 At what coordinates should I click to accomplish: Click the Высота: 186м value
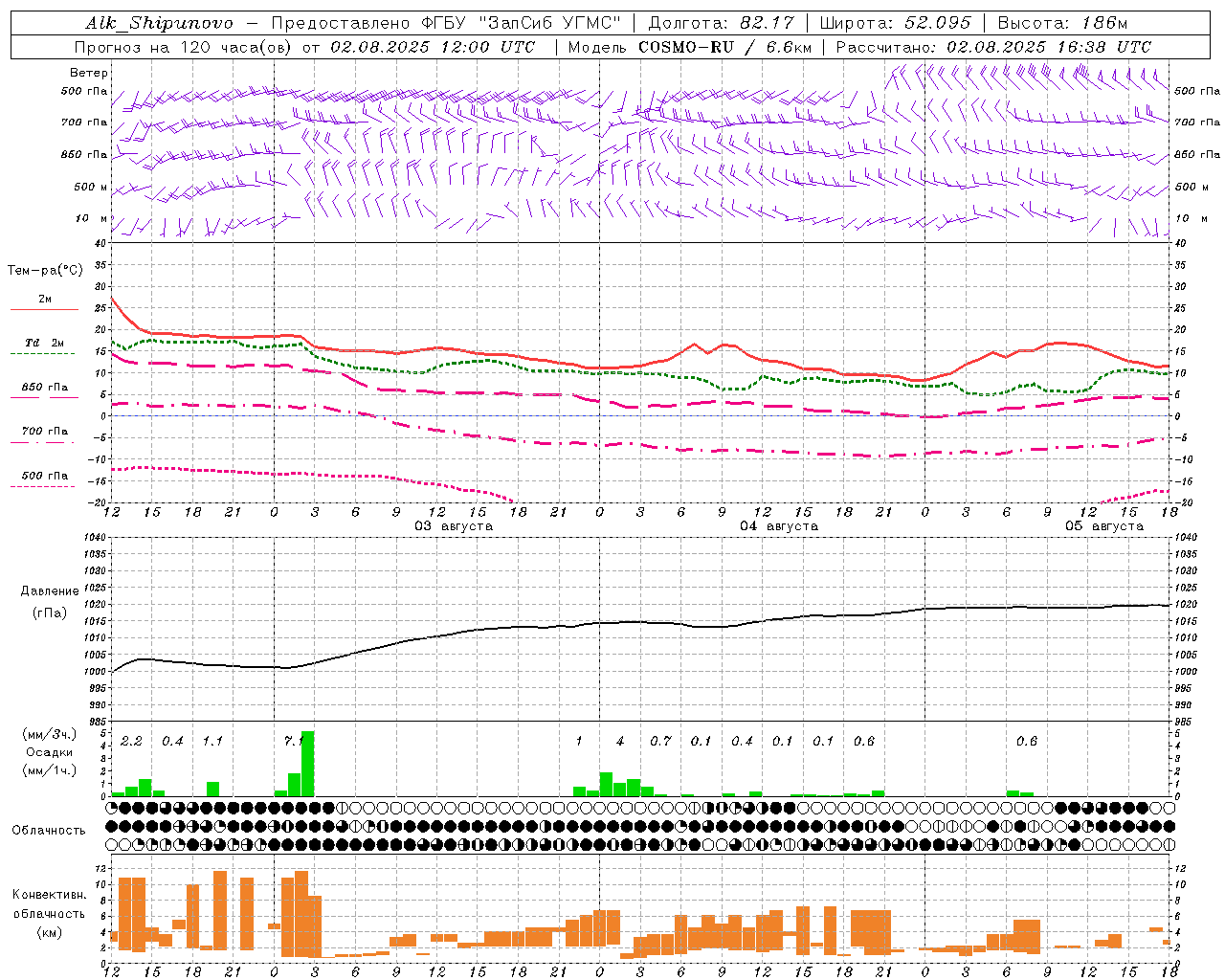(x=1062, y=23)
